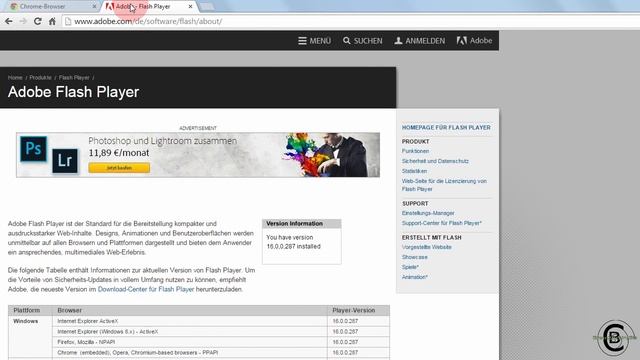Image resolution: width=640 pixels, height=360 pixels.
Task: Click 'Photoshop und Lightroom zusammen' ad text
Action: (162, 141)
